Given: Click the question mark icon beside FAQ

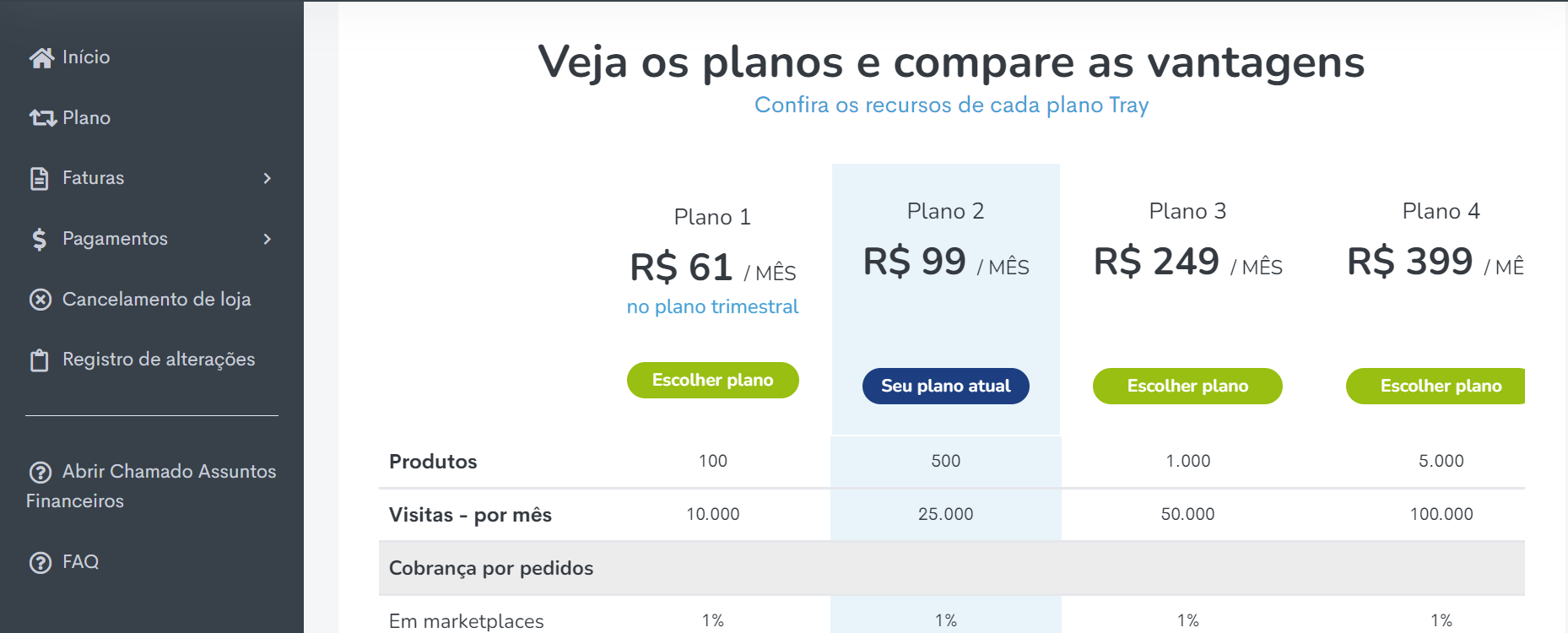Looking at the screenshot, I should tap(41, 562).
